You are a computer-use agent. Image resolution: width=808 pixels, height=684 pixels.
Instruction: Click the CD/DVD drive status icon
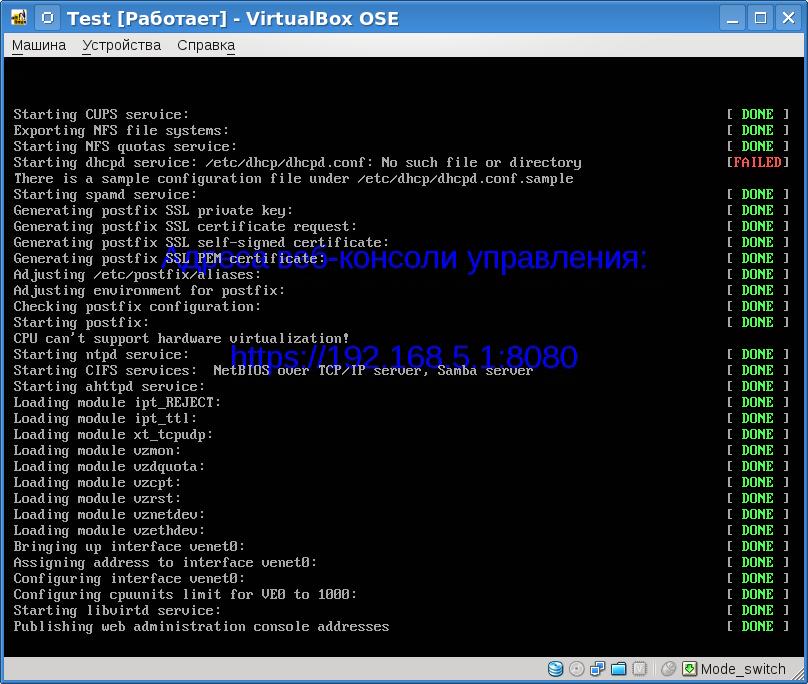577,669
